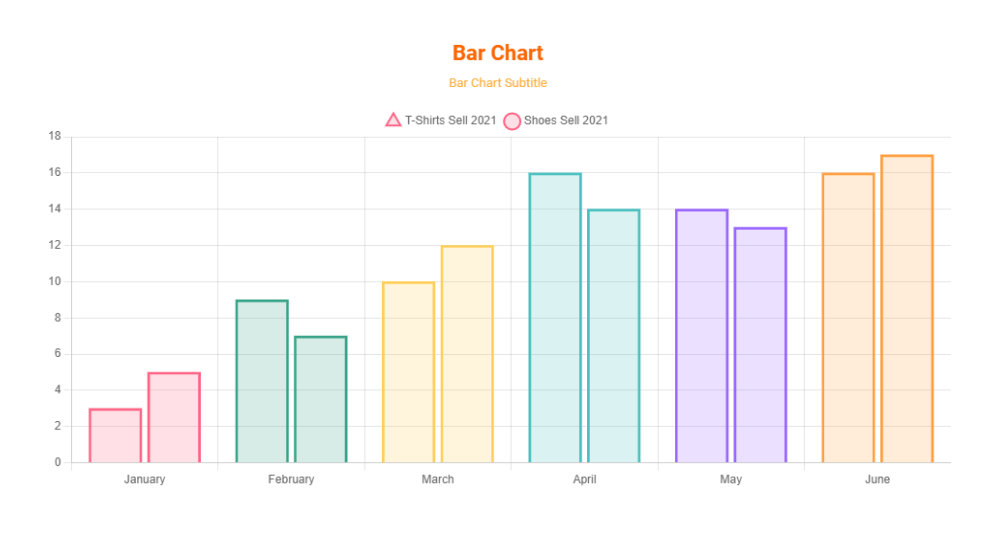
Task: Click the Bar Chart title
Action: [x=498, y=53]
